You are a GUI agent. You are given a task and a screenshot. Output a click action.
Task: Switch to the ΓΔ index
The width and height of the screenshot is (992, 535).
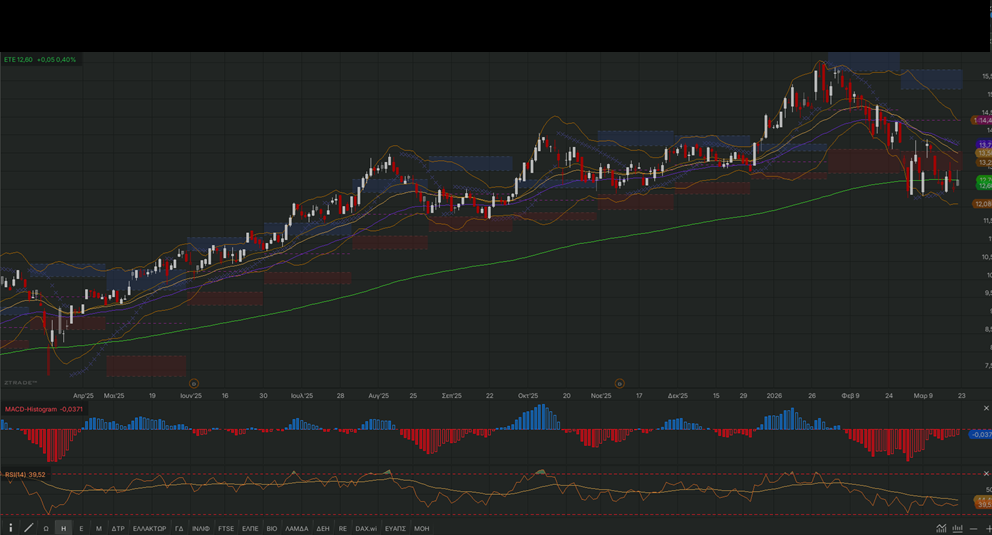[x=179, y=528]
